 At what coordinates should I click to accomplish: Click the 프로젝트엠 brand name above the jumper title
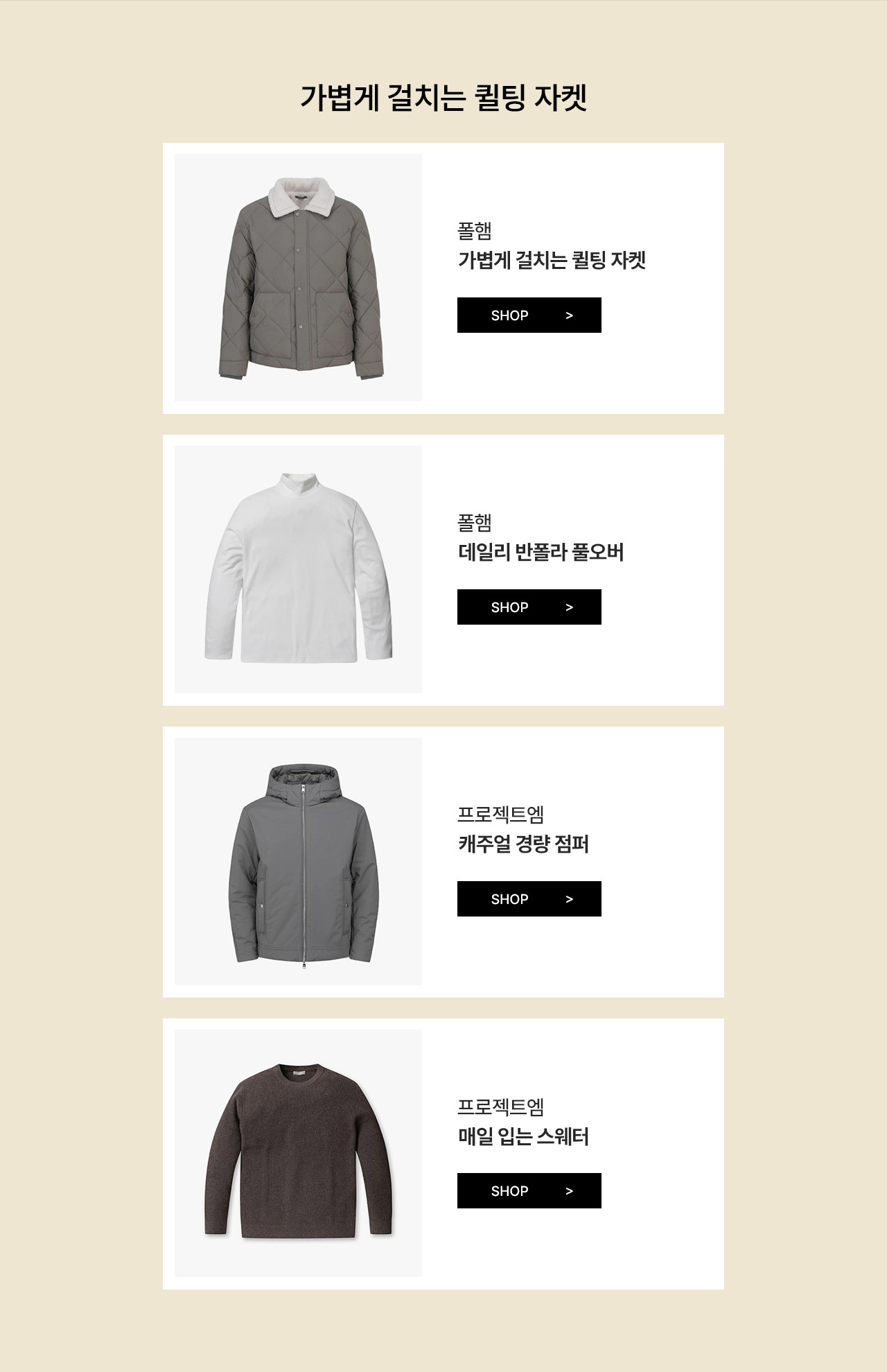[501, 815]
